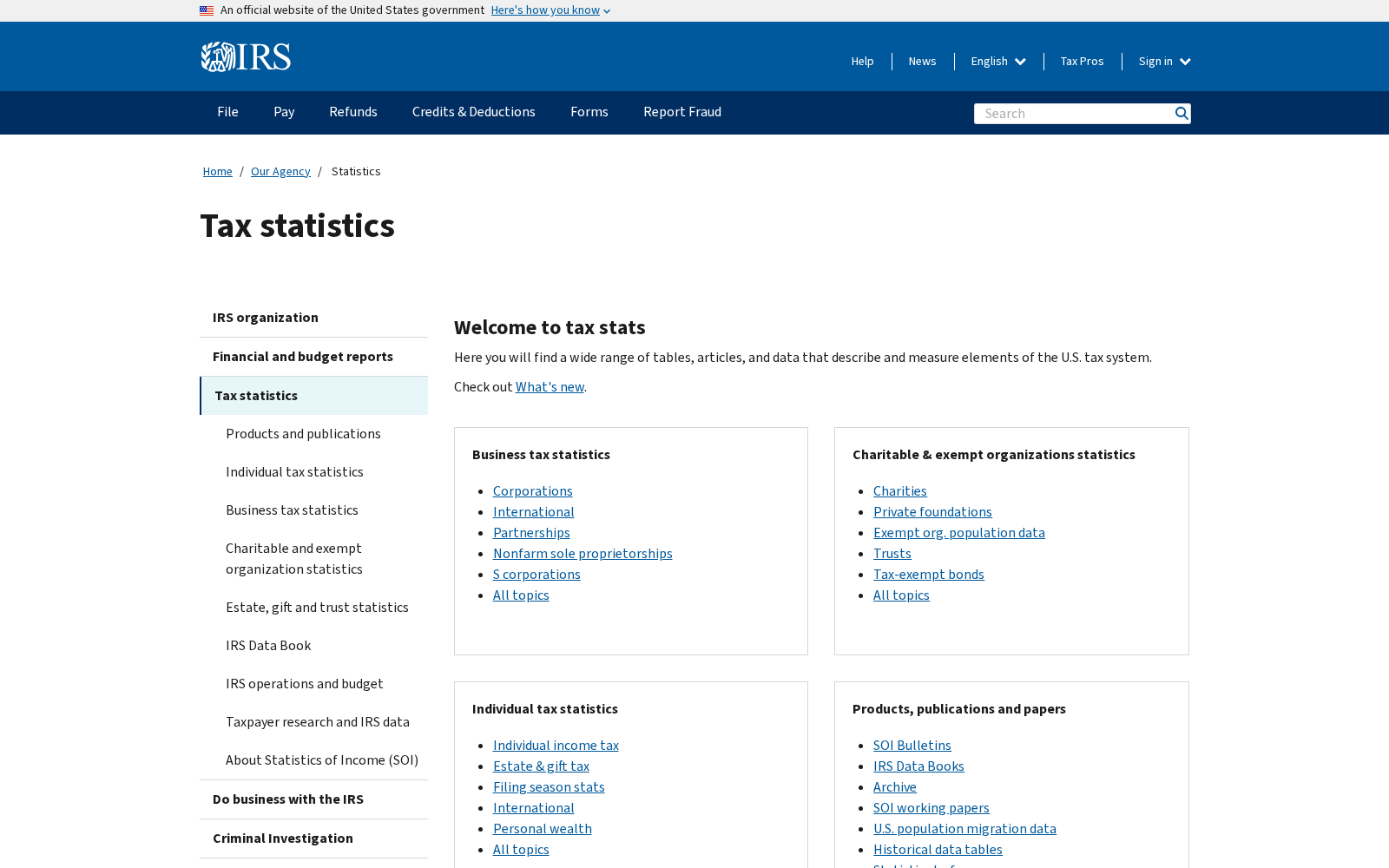Open the Forms menu
1389x868 pixels.
coord(589,112)
